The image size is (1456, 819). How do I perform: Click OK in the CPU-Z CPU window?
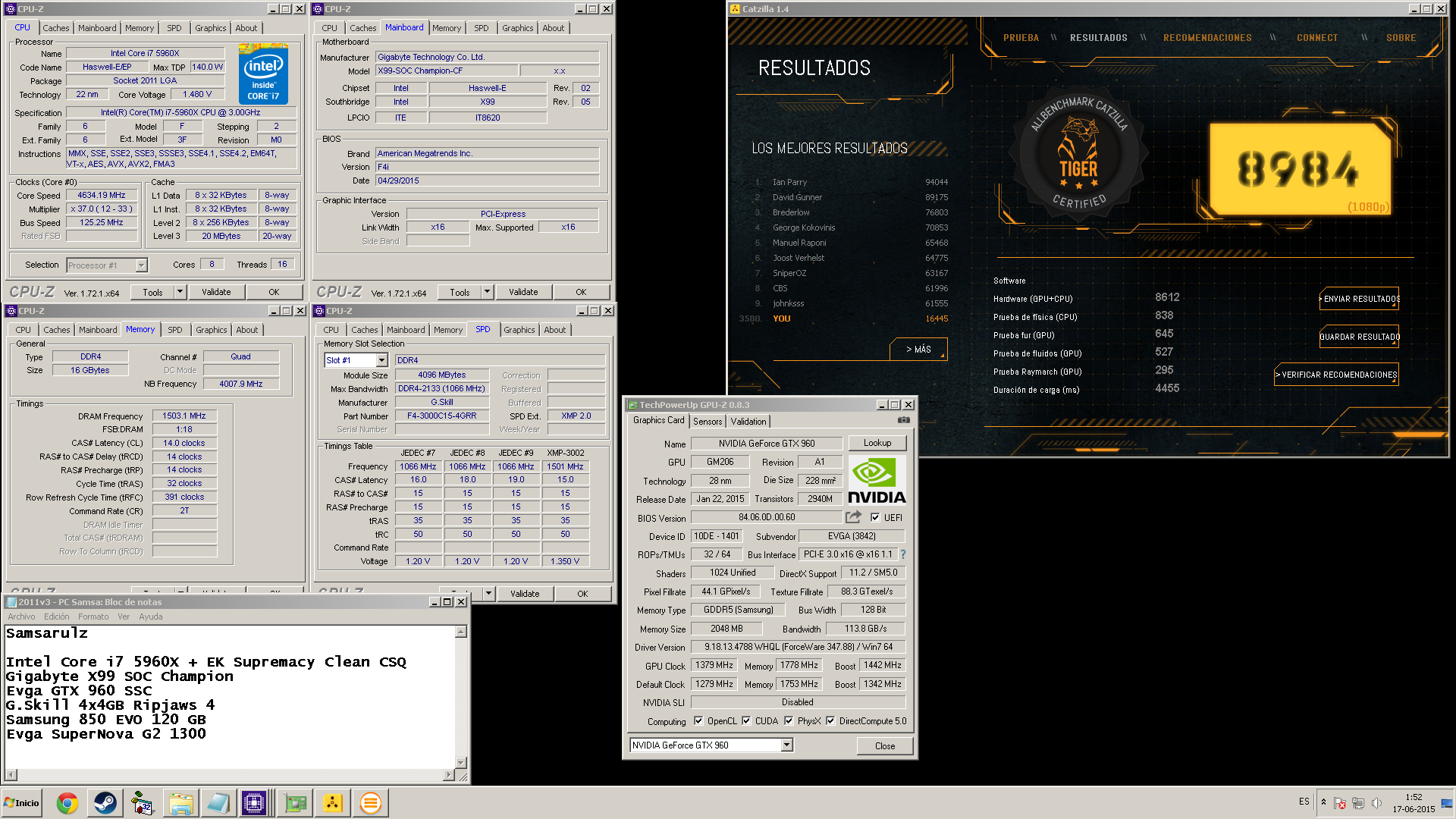274,292
